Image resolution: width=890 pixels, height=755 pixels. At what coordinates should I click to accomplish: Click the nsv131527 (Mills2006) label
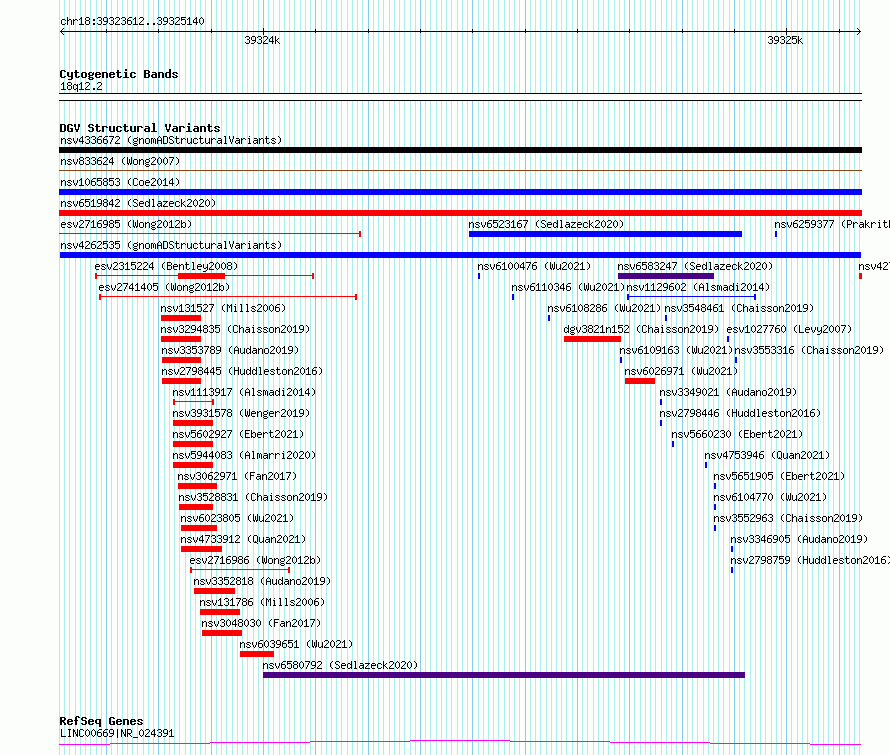pos(223,308)
